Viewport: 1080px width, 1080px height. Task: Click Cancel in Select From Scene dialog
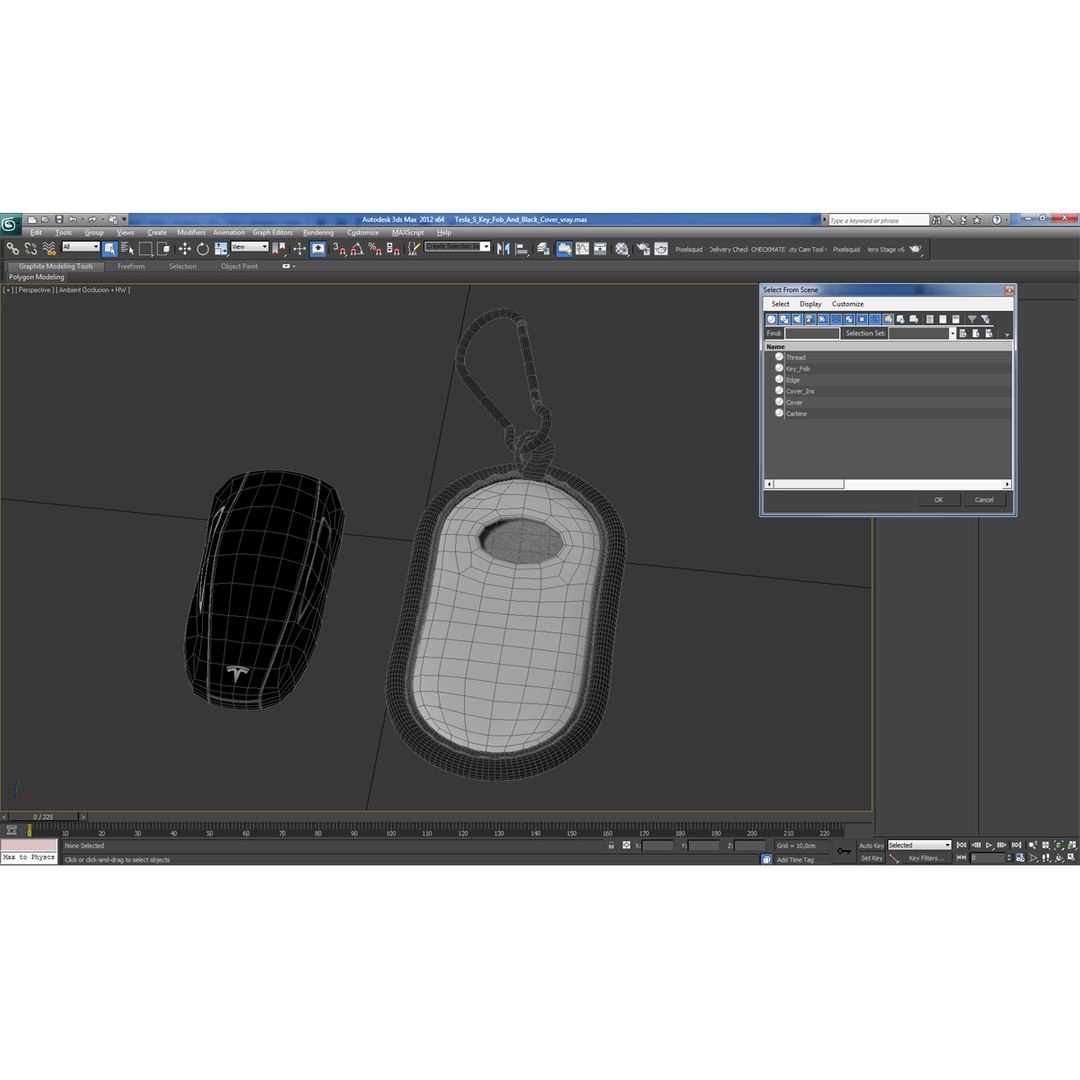click(x=984, y=500)
